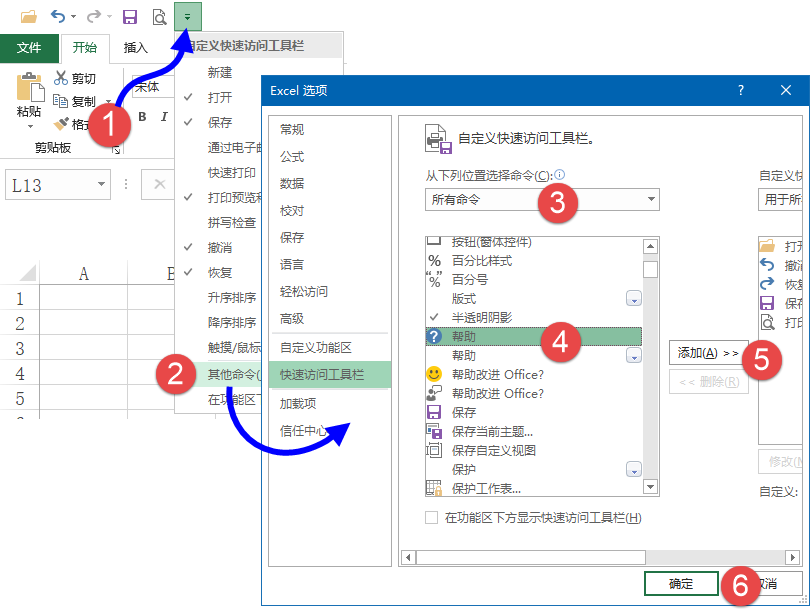Image resolution: width=812 pixels, height=612 pixels.
Task: Uncheck 打印预览 in the customization menu
Action: tap(235, 197)
